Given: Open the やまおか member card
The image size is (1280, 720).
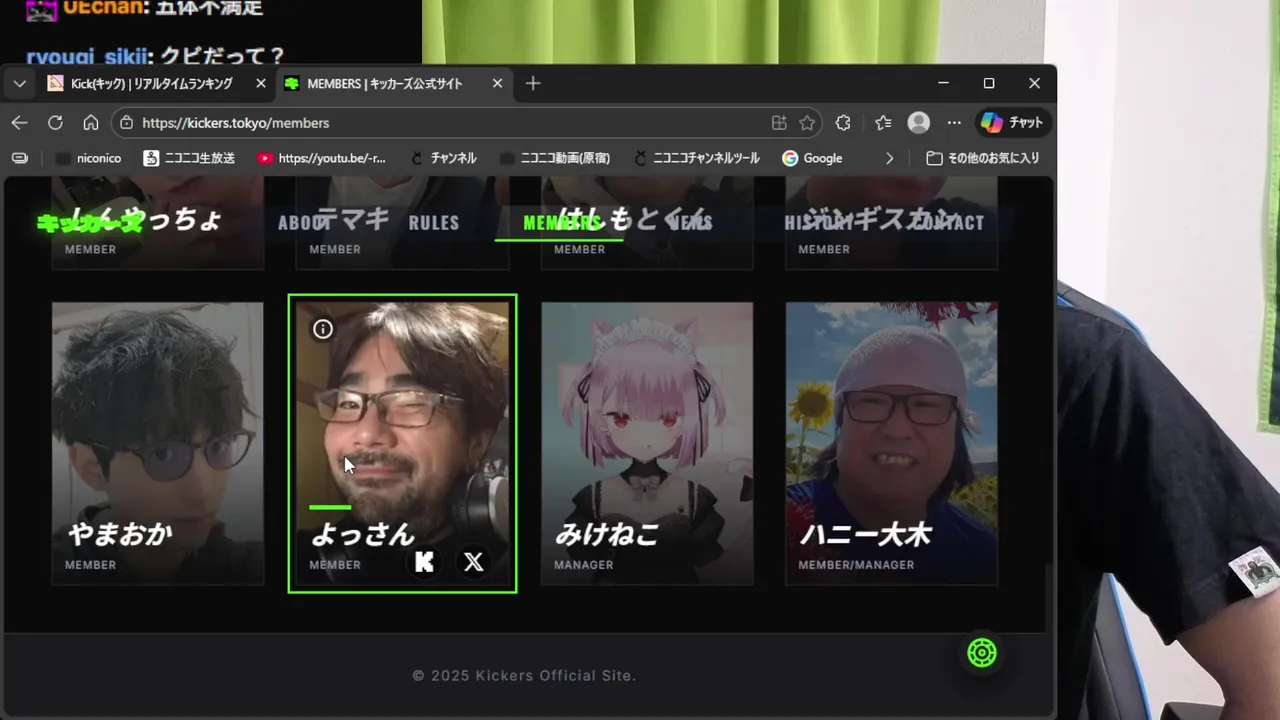Looking at the screenshot, I should pos(158,443).
